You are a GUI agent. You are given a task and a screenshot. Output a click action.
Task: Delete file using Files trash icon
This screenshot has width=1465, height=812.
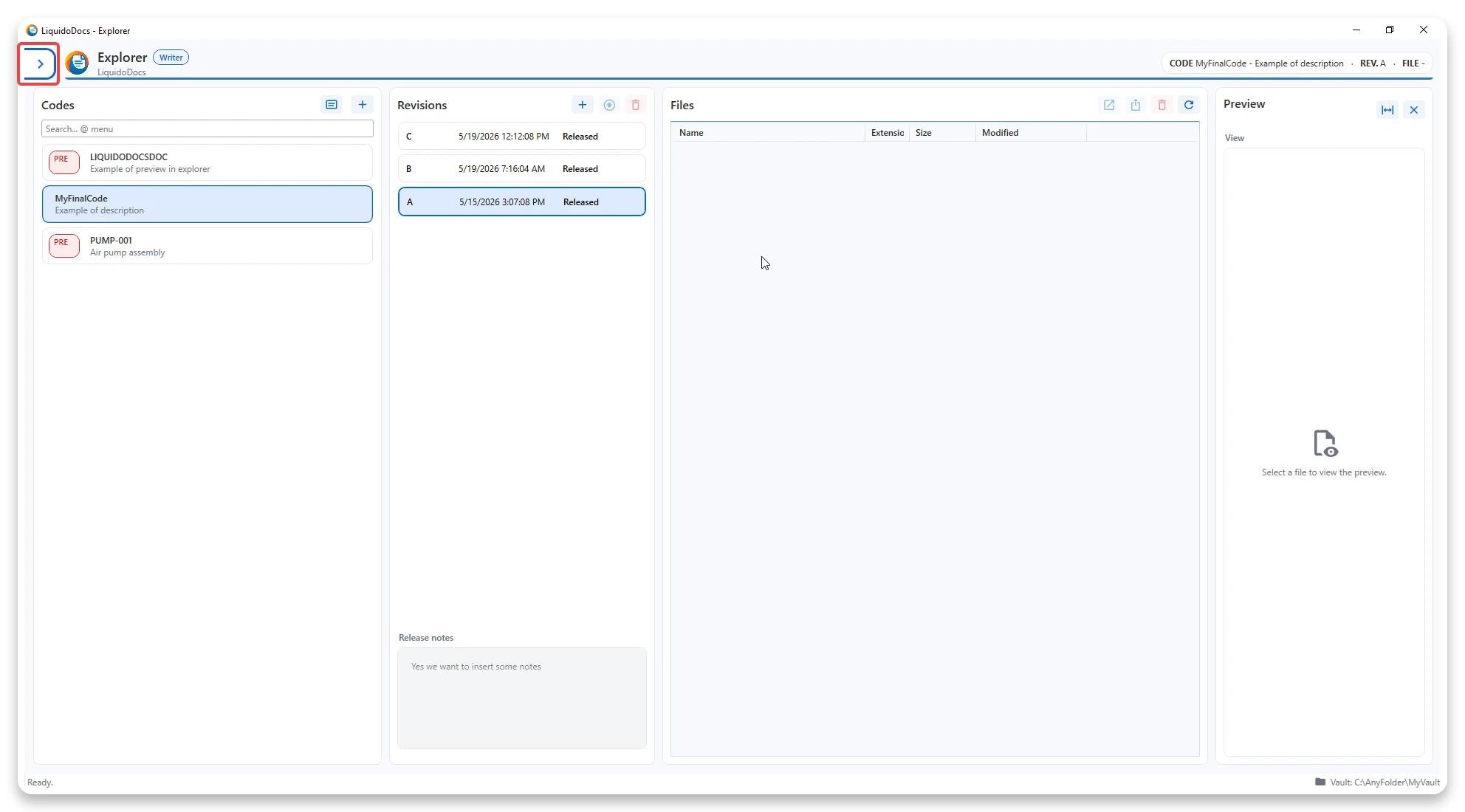point(1162,105)
